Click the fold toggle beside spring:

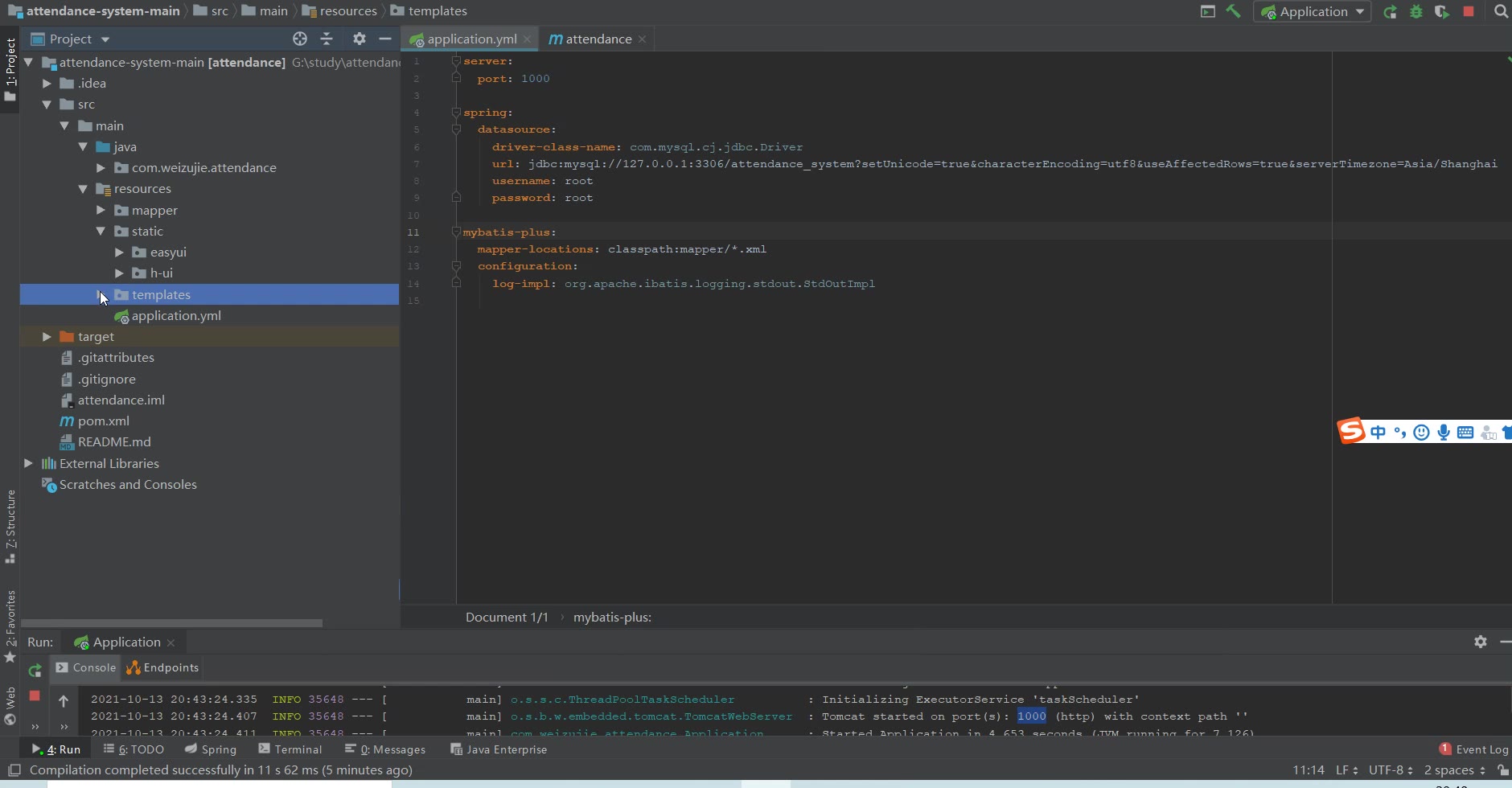click(x=456, y=113)
